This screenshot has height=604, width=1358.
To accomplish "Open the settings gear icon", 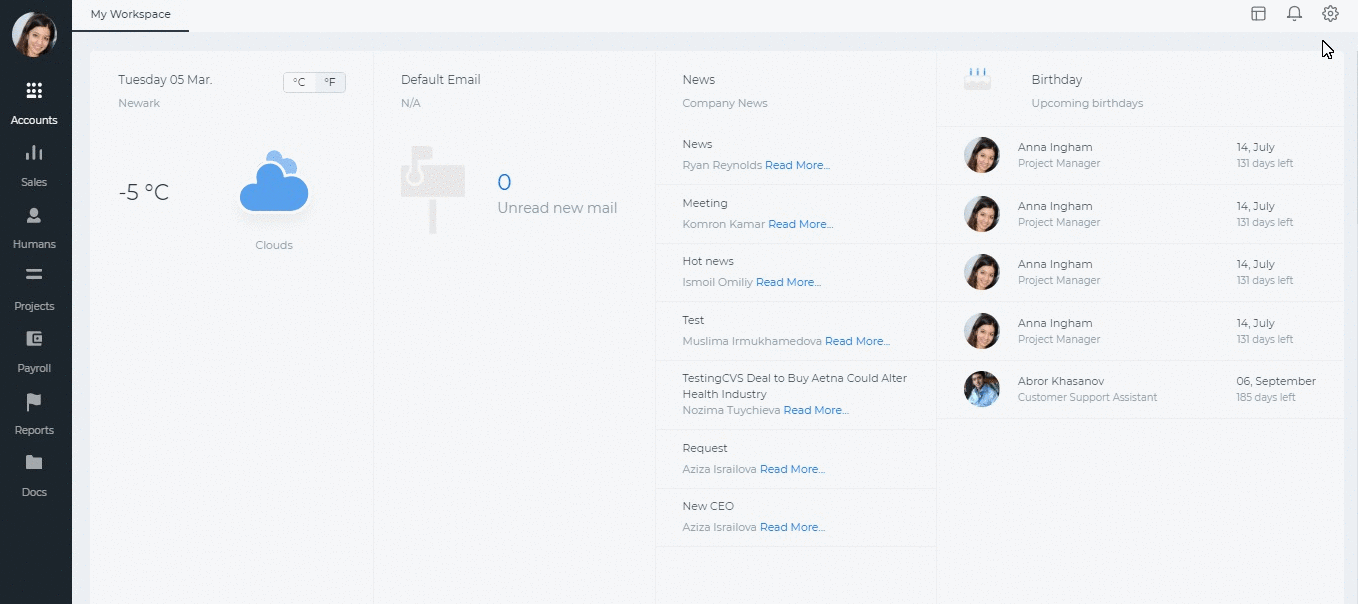I will pos(1330,14).
